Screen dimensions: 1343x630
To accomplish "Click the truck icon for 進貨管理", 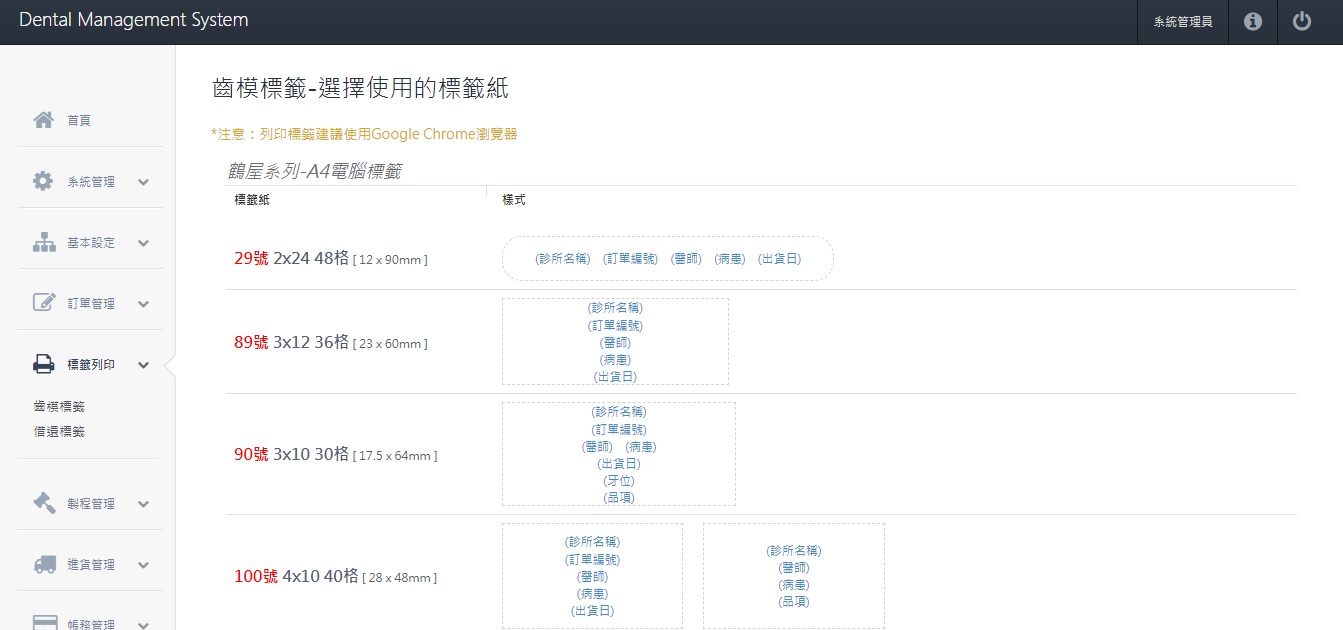I will pos(44,564).
